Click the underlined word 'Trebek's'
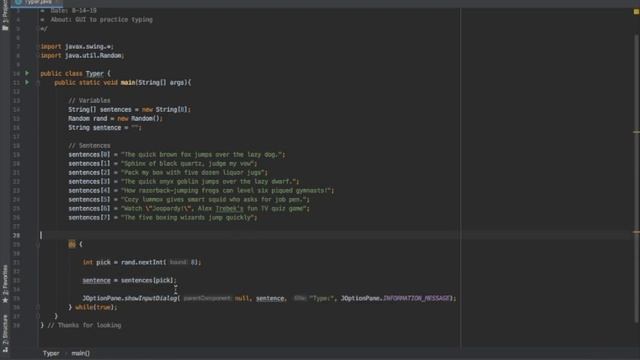 pyautogui.click(x=229, y=209)
